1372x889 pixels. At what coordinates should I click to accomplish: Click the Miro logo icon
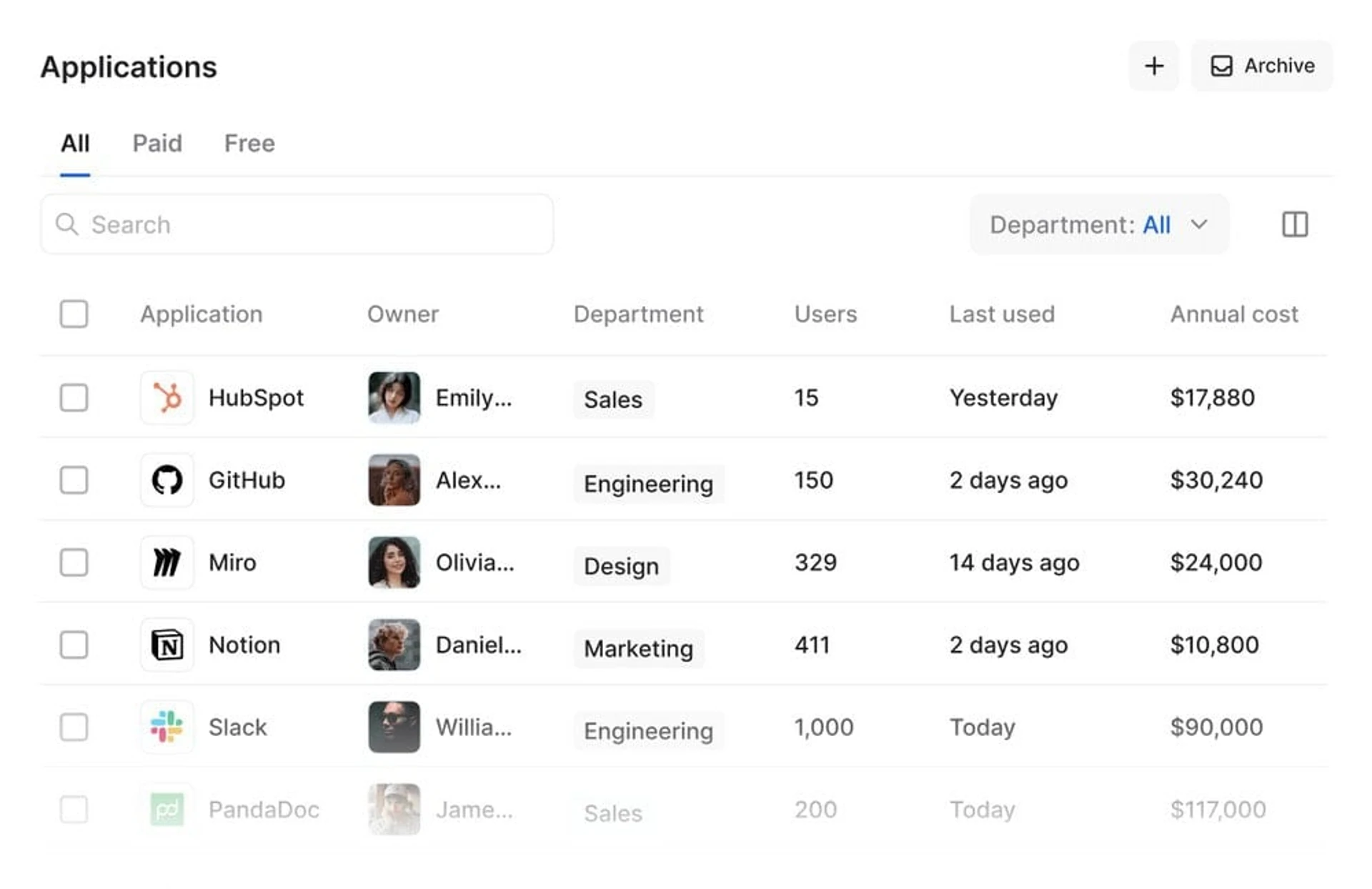pyautogui.click(x=167, y=562)
